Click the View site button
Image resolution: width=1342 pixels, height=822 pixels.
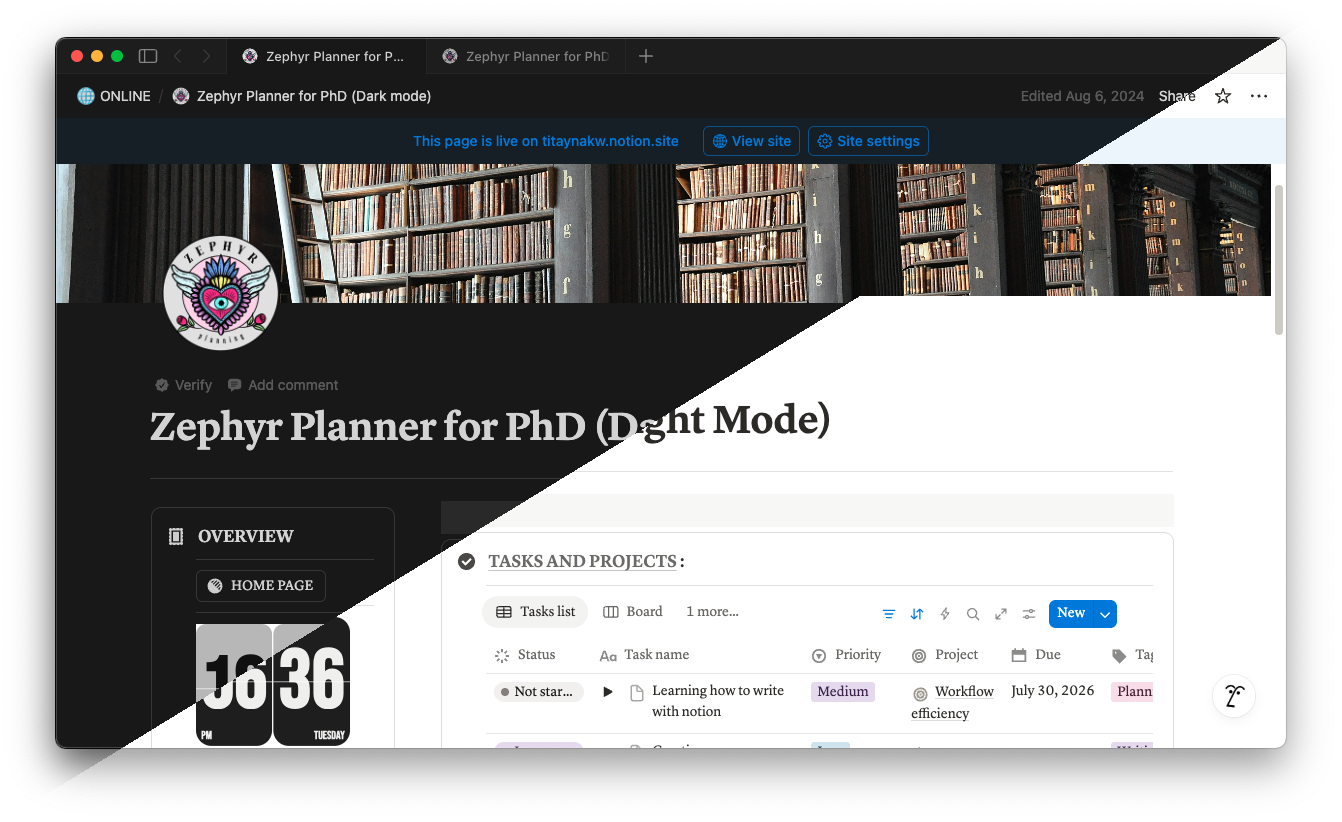pos(751,141)
